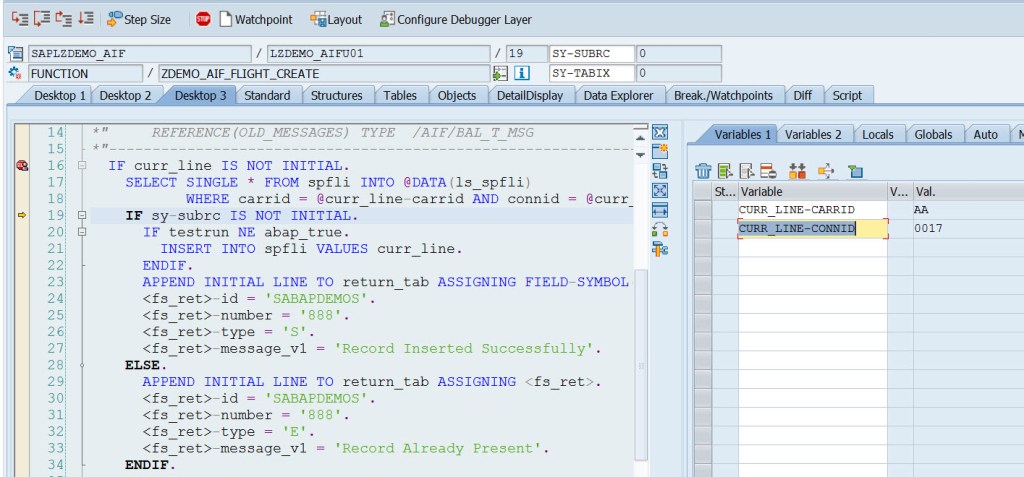This screenshot has height=477, width=1024.
Task: Click the replace tool icon beside source editor
Action: coord(660,171)
